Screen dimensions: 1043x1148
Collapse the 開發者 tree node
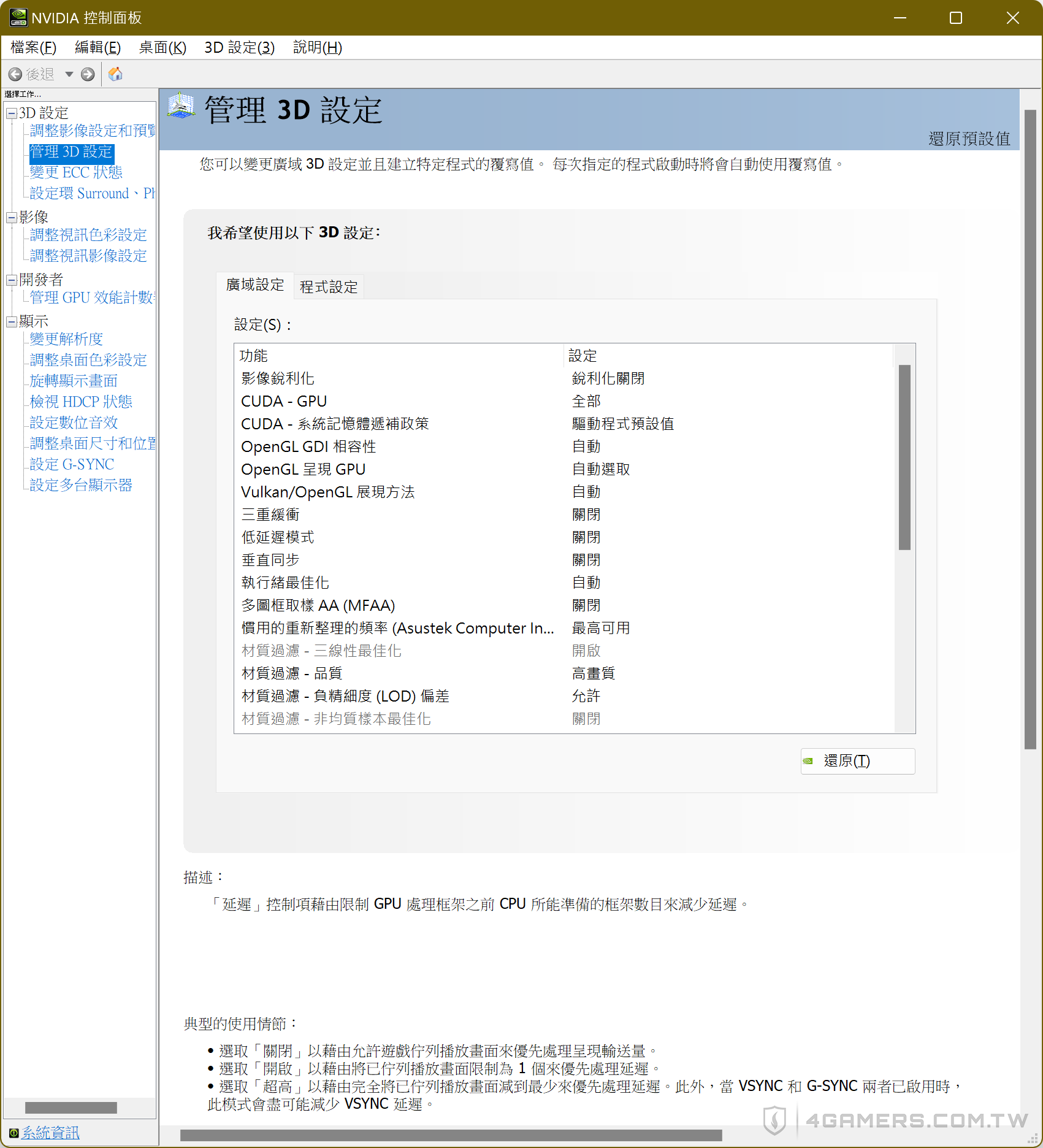(12, 280)
